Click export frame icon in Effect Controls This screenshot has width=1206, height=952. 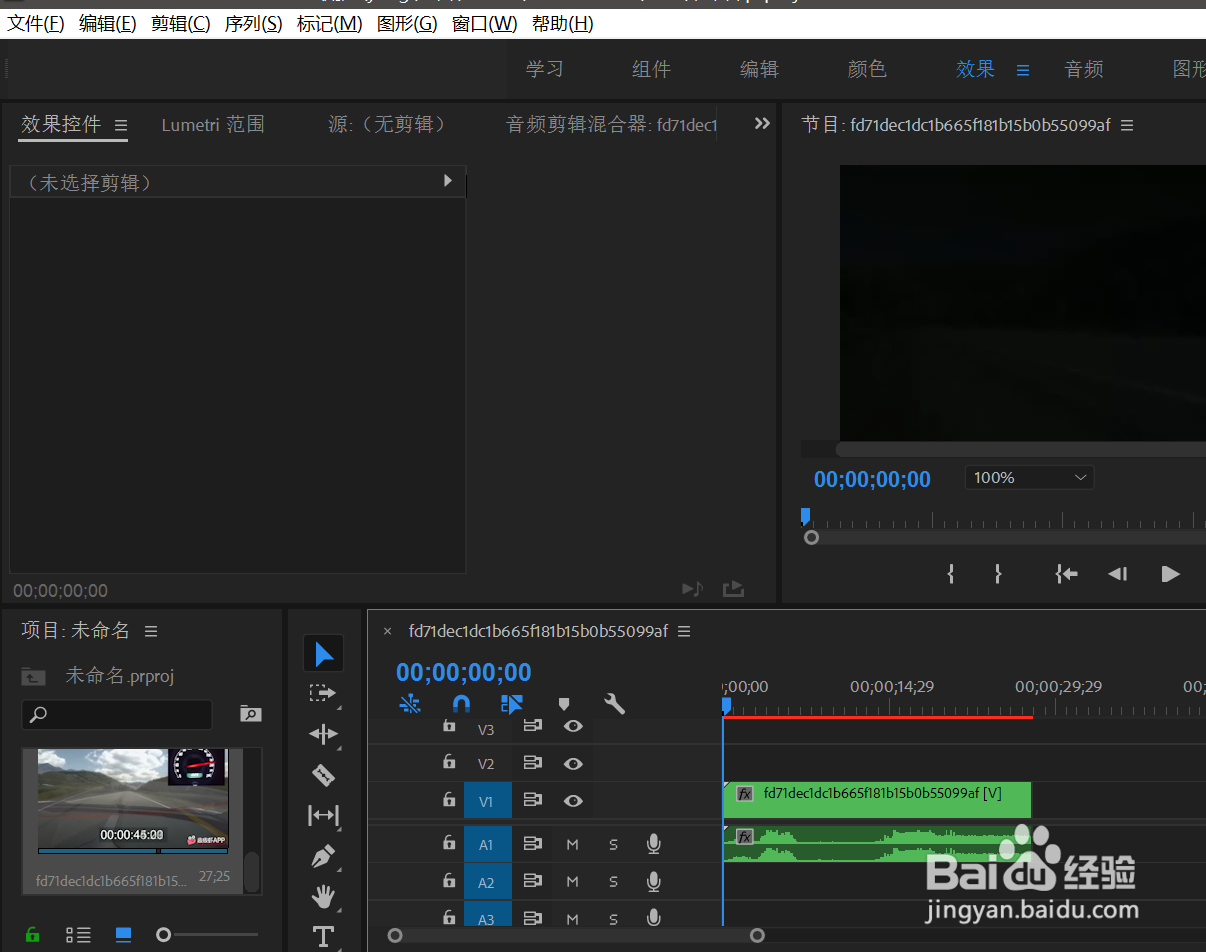tap(733, 588)
